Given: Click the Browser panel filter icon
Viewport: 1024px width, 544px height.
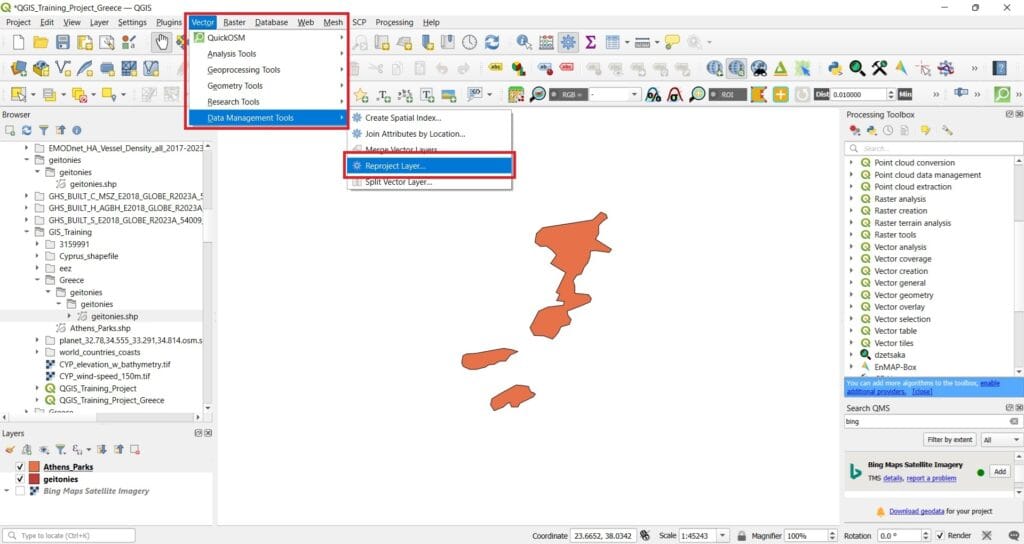Looking at the screenshot, I should coord(43,131).
